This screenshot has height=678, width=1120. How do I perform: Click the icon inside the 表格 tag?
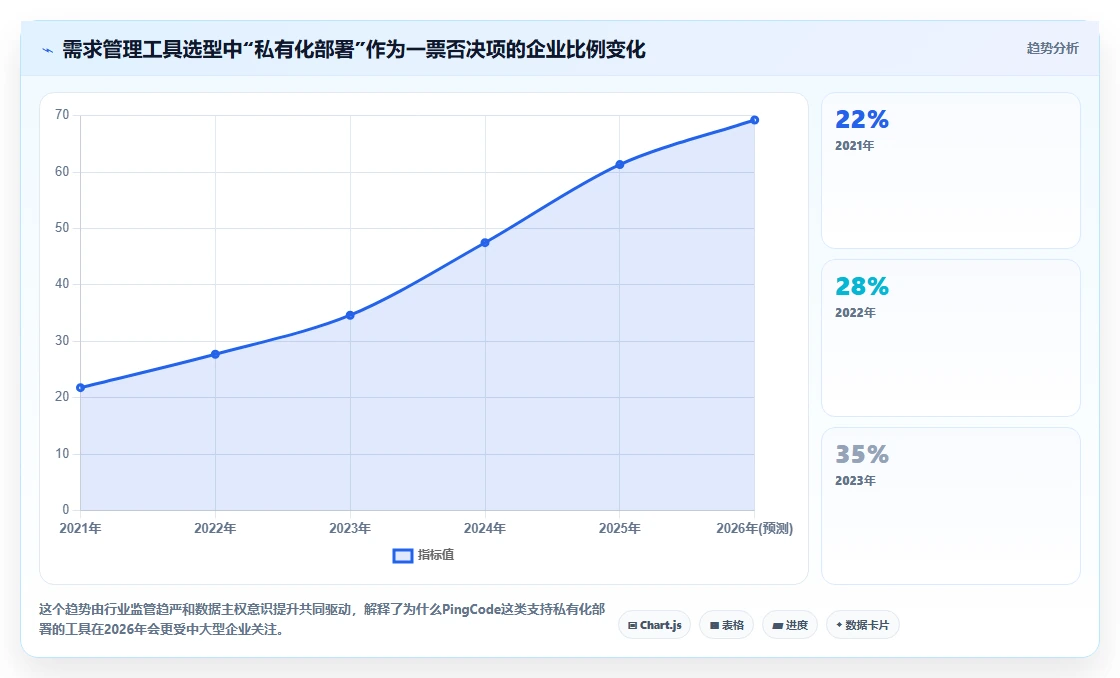[x=714, y=626]
